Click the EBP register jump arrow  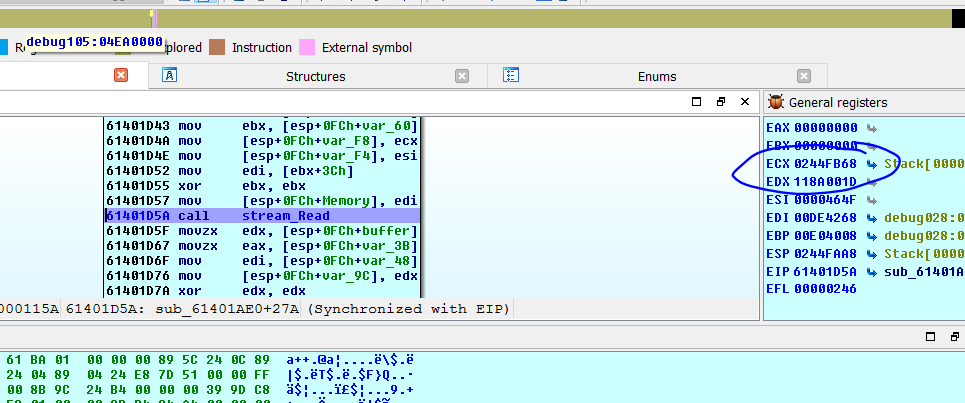(x=872, y=235)
